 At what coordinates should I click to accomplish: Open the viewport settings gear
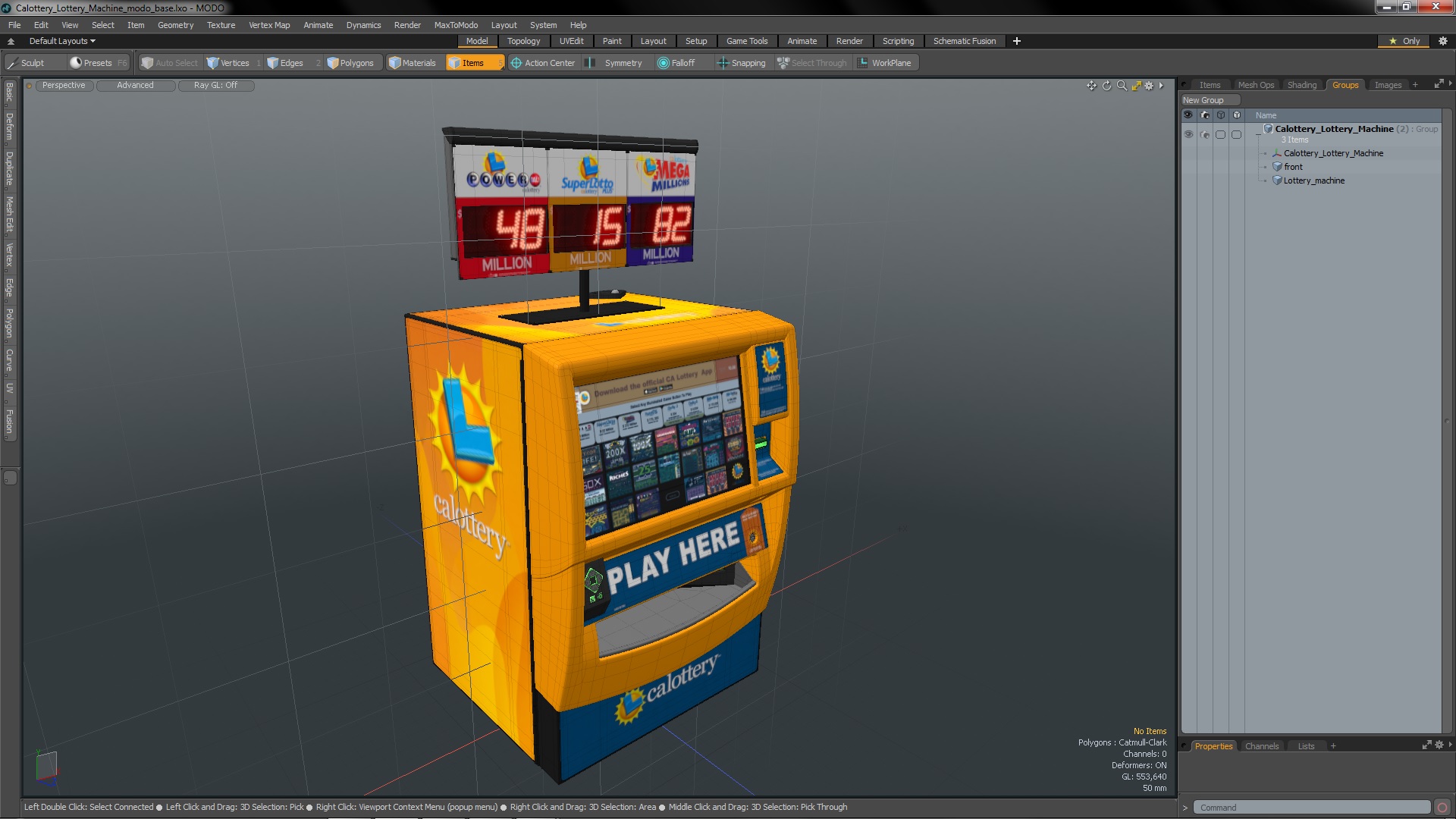coord(1150,86)
